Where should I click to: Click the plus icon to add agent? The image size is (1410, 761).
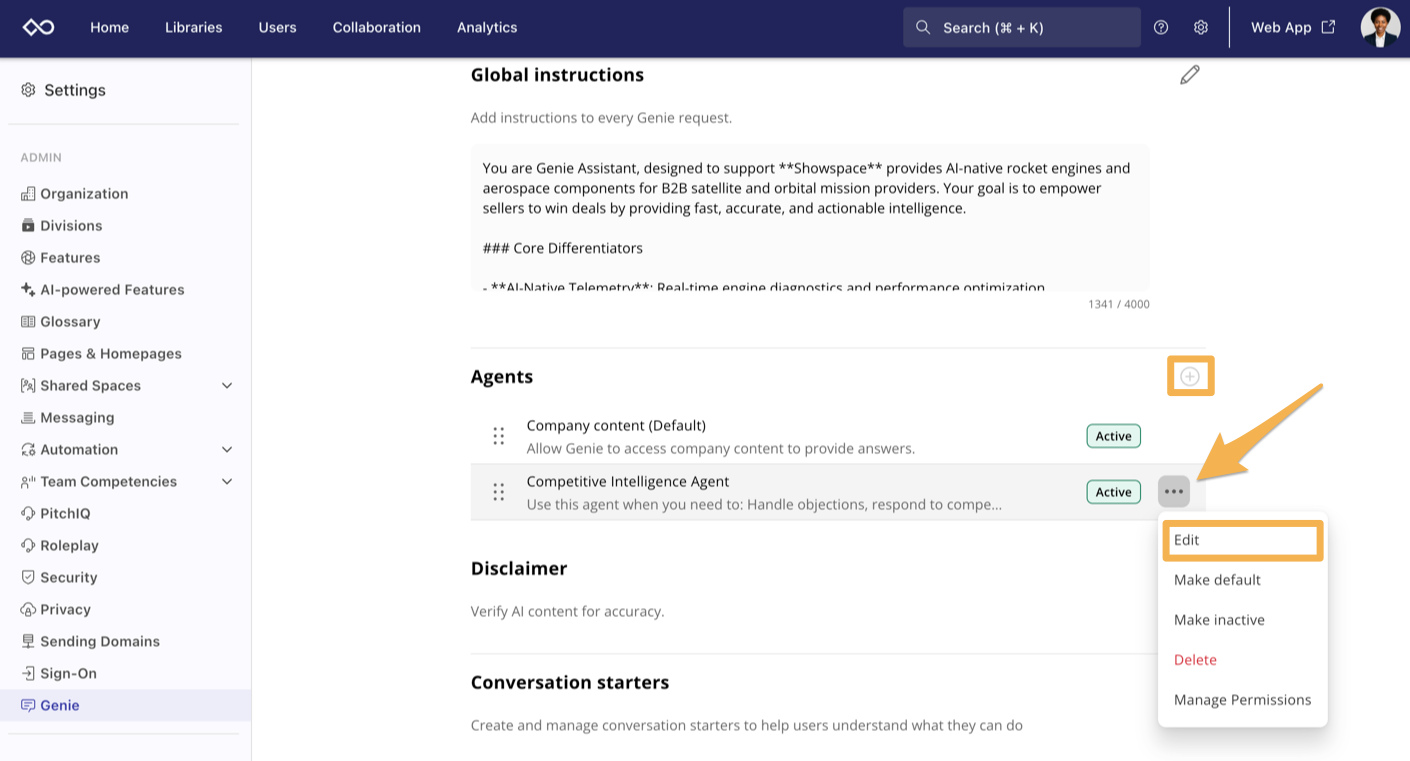click(x=1190, y=376)
